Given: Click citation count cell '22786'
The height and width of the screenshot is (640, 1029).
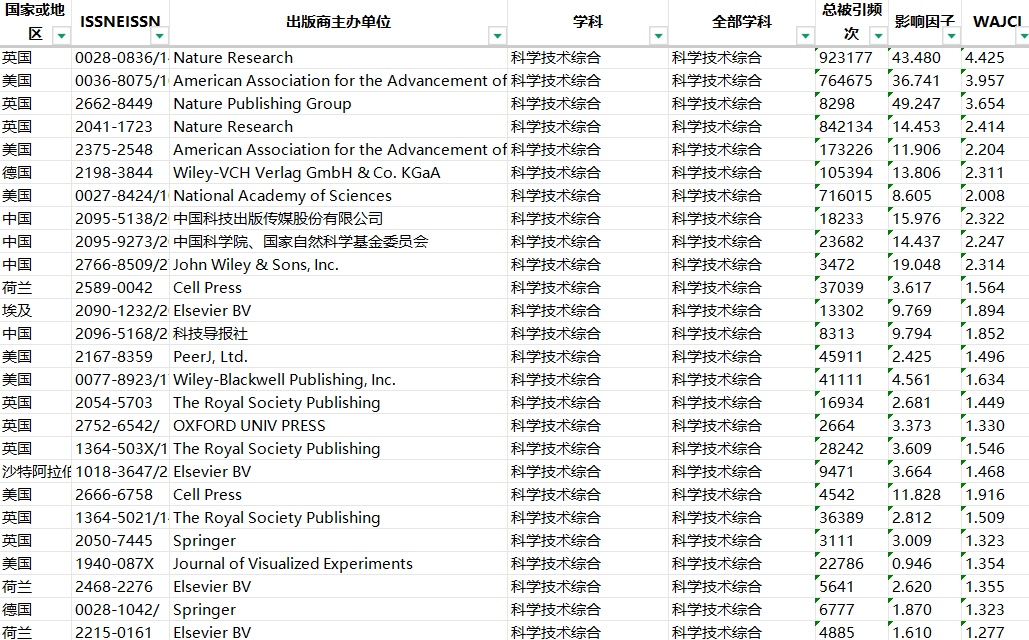Looking at the screenshot, I should 852,563.
